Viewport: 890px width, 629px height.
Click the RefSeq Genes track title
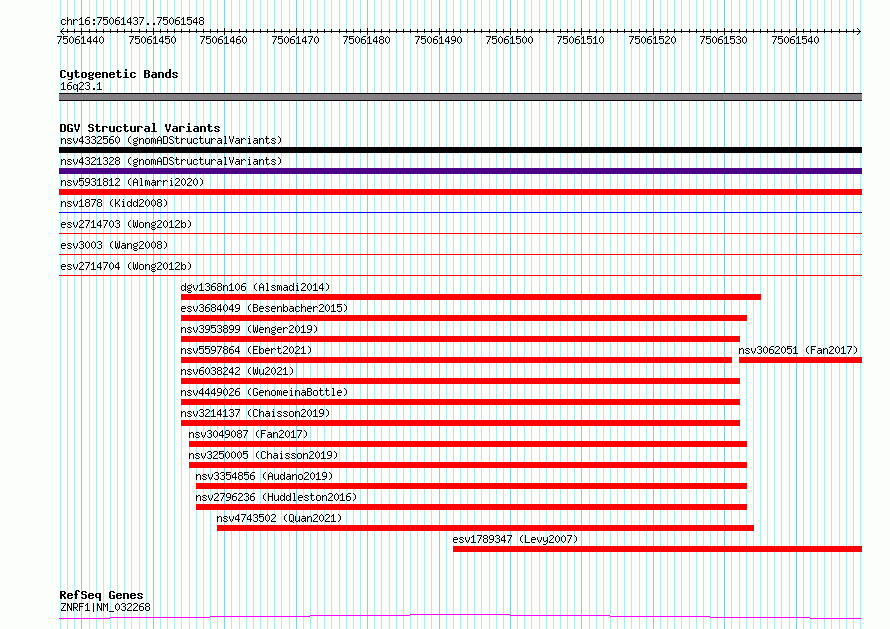101,595
